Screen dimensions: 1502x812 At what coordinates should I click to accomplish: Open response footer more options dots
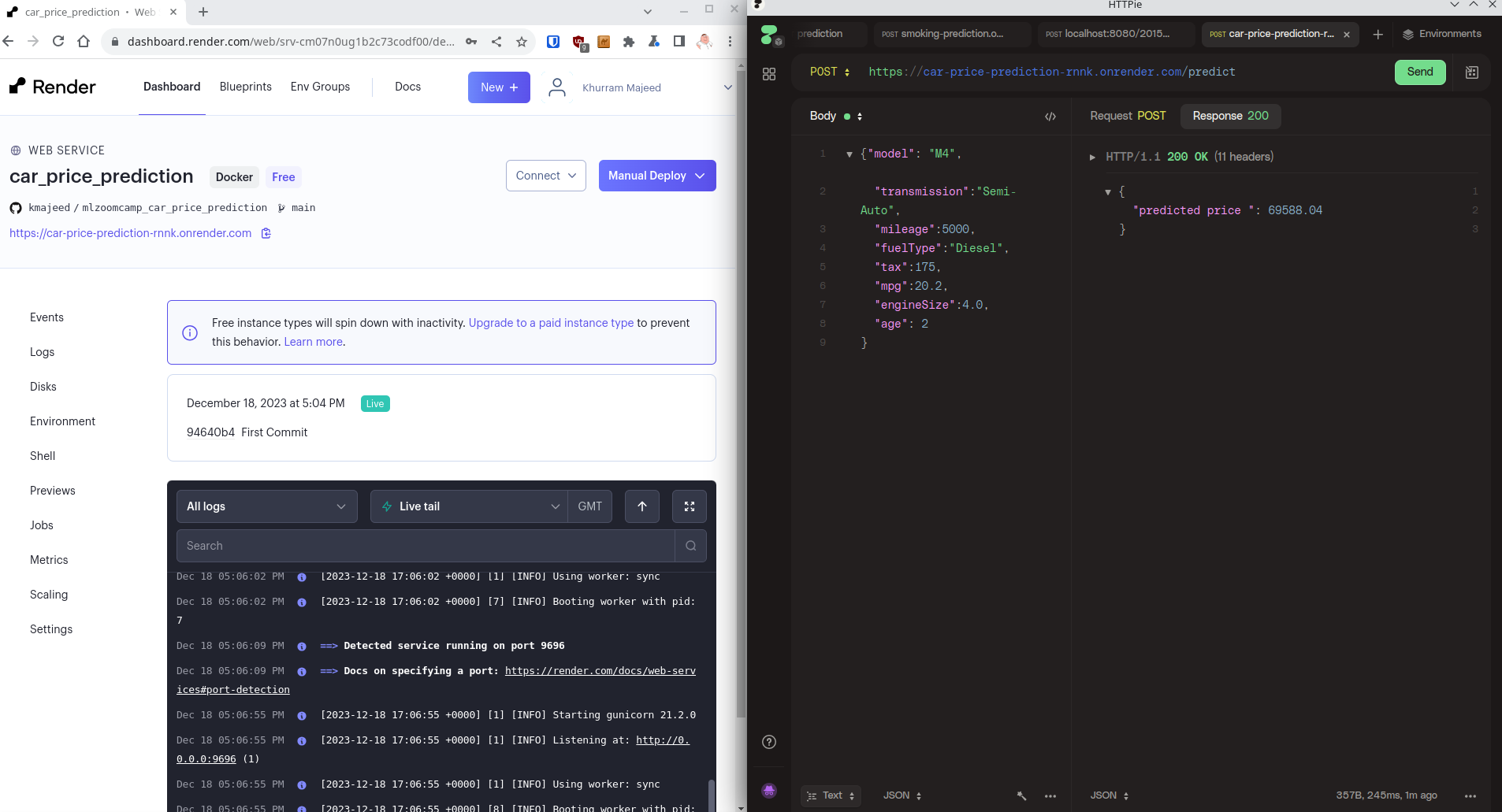pyautogui.click(x=1470, y=796)
